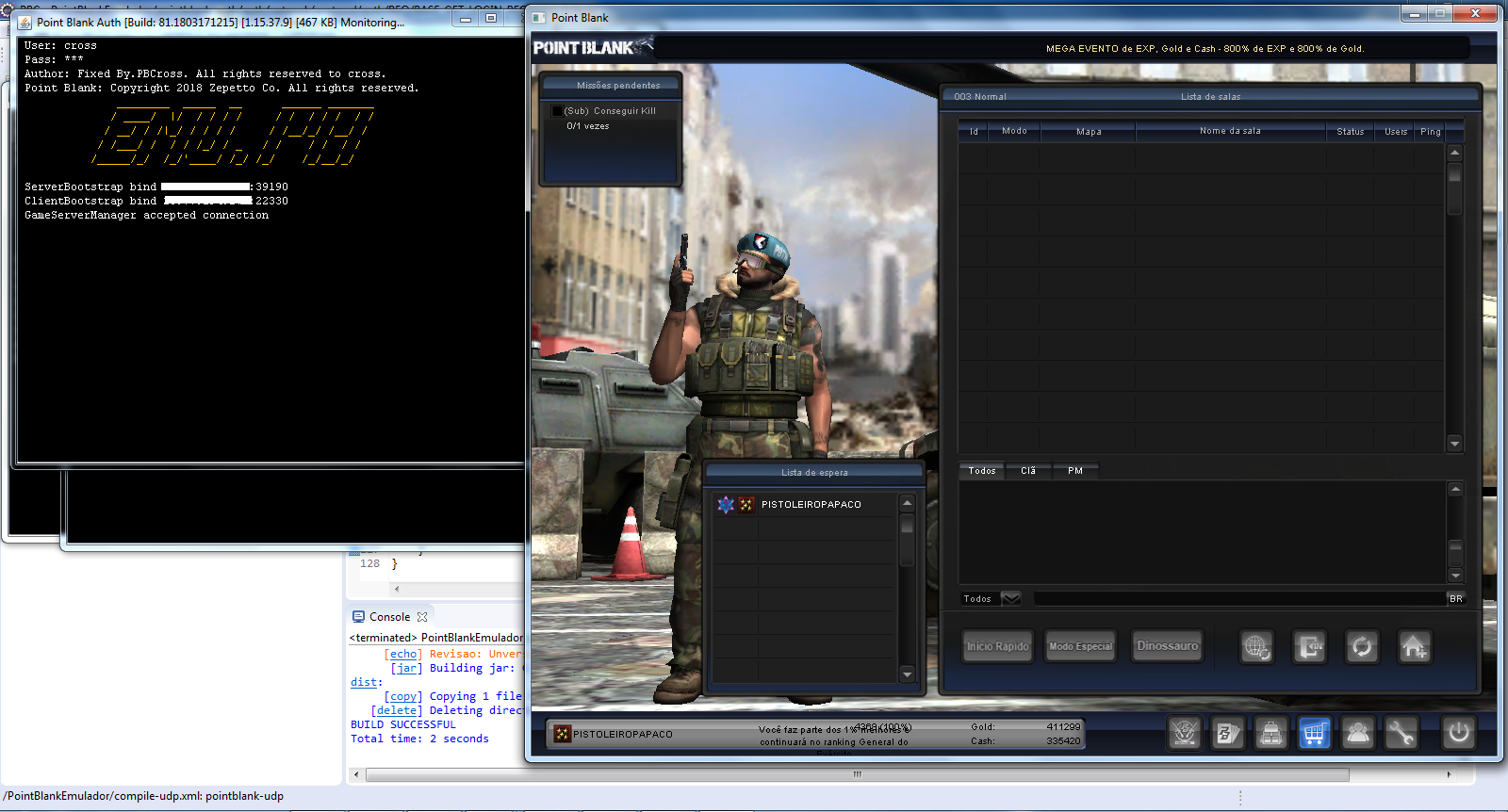This screenshot has width=1508, height=812.
Task: Click the power exit icon
Action: (x=1459, y=732)
